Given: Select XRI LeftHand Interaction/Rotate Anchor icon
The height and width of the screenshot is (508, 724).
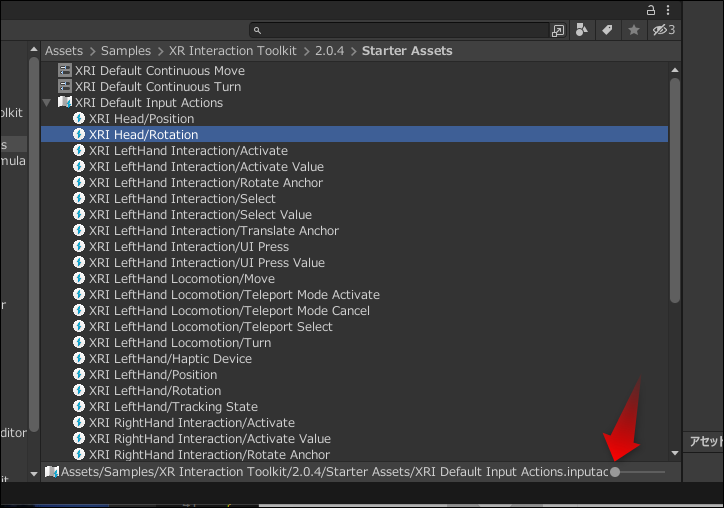Looking at the screenshot, I should pos(79,182).
